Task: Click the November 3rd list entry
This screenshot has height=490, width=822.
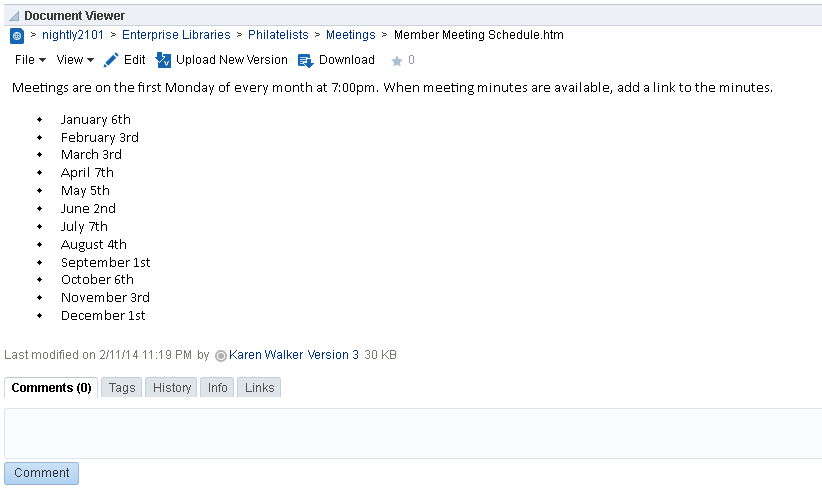Action: click(105, 298)
